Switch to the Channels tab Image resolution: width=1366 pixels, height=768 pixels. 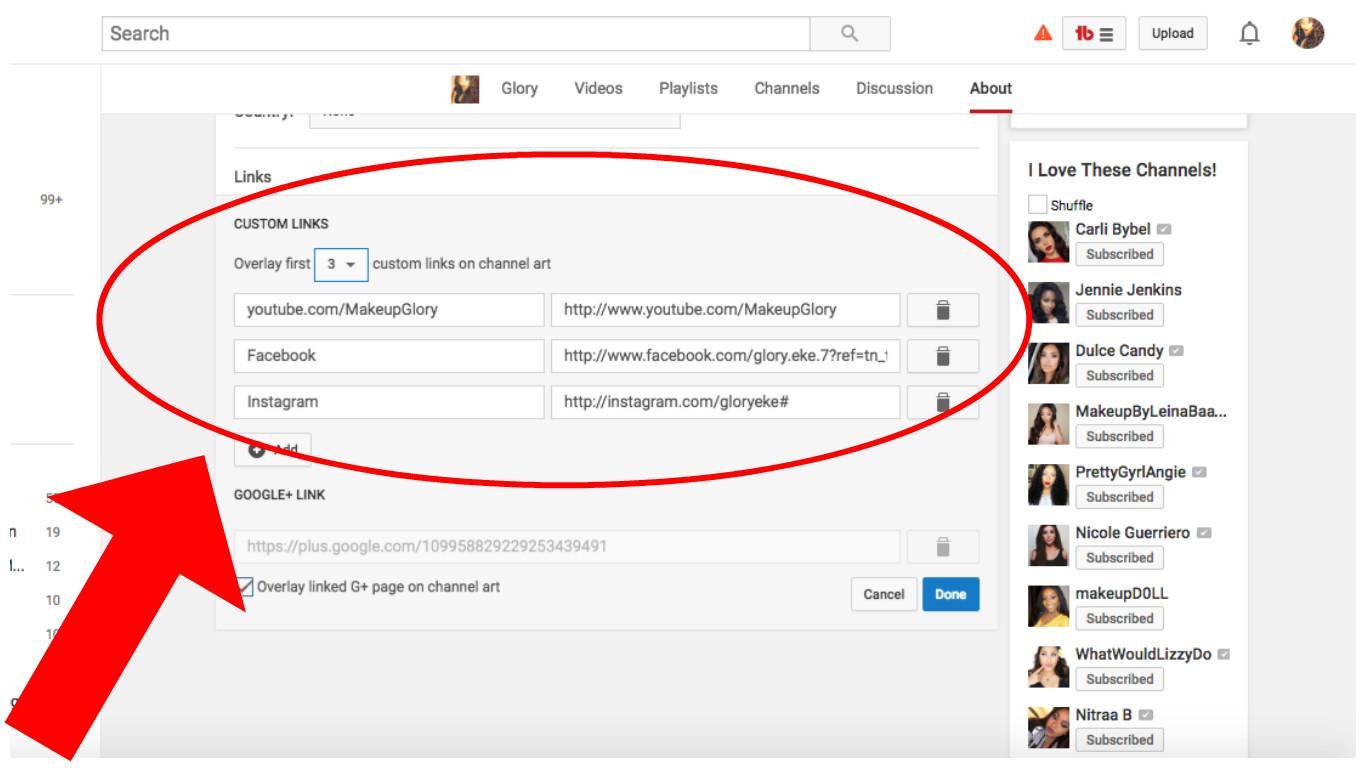787,89
